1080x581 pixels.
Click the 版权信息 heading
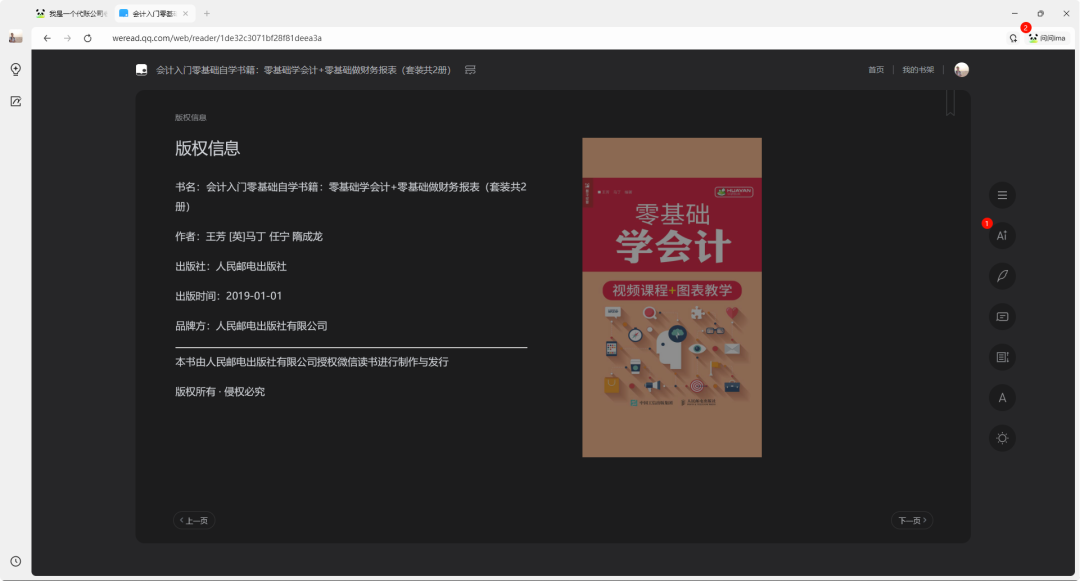coord(207,148)
